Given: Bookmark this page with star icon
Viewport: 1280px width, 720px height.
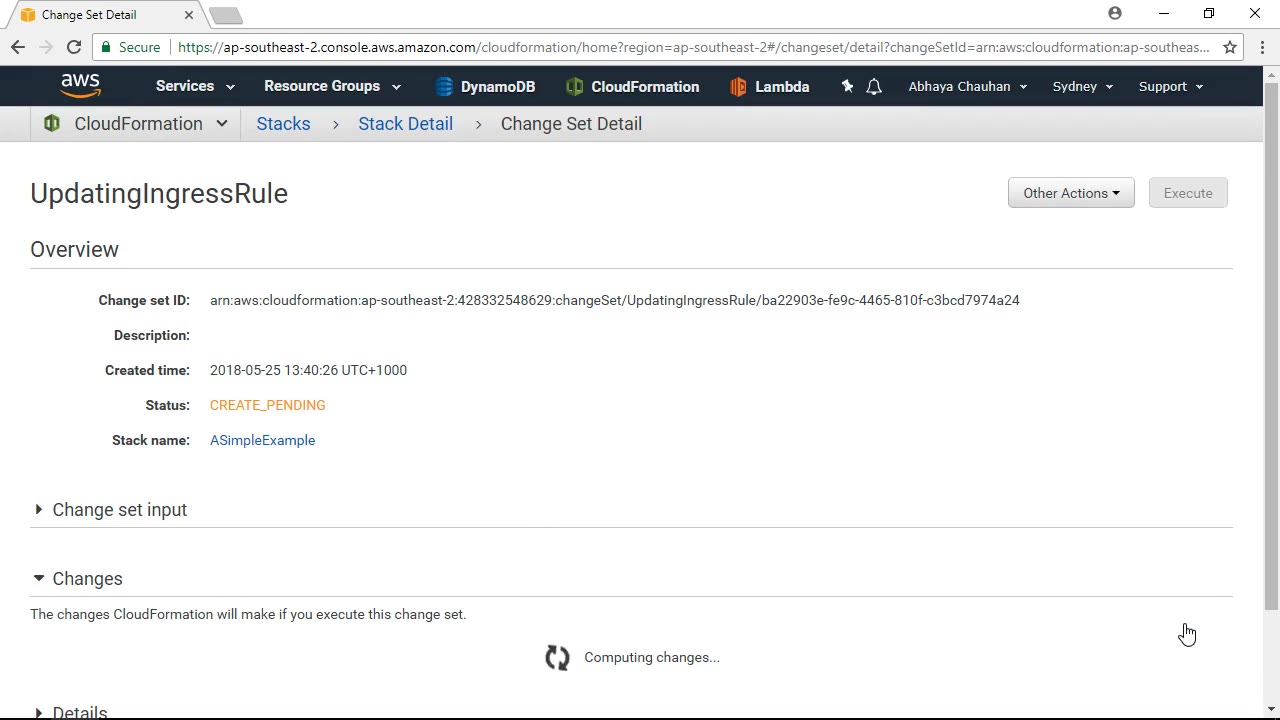Looking at the screenshot, I should pyautogui.click(x=1230, y=47).
